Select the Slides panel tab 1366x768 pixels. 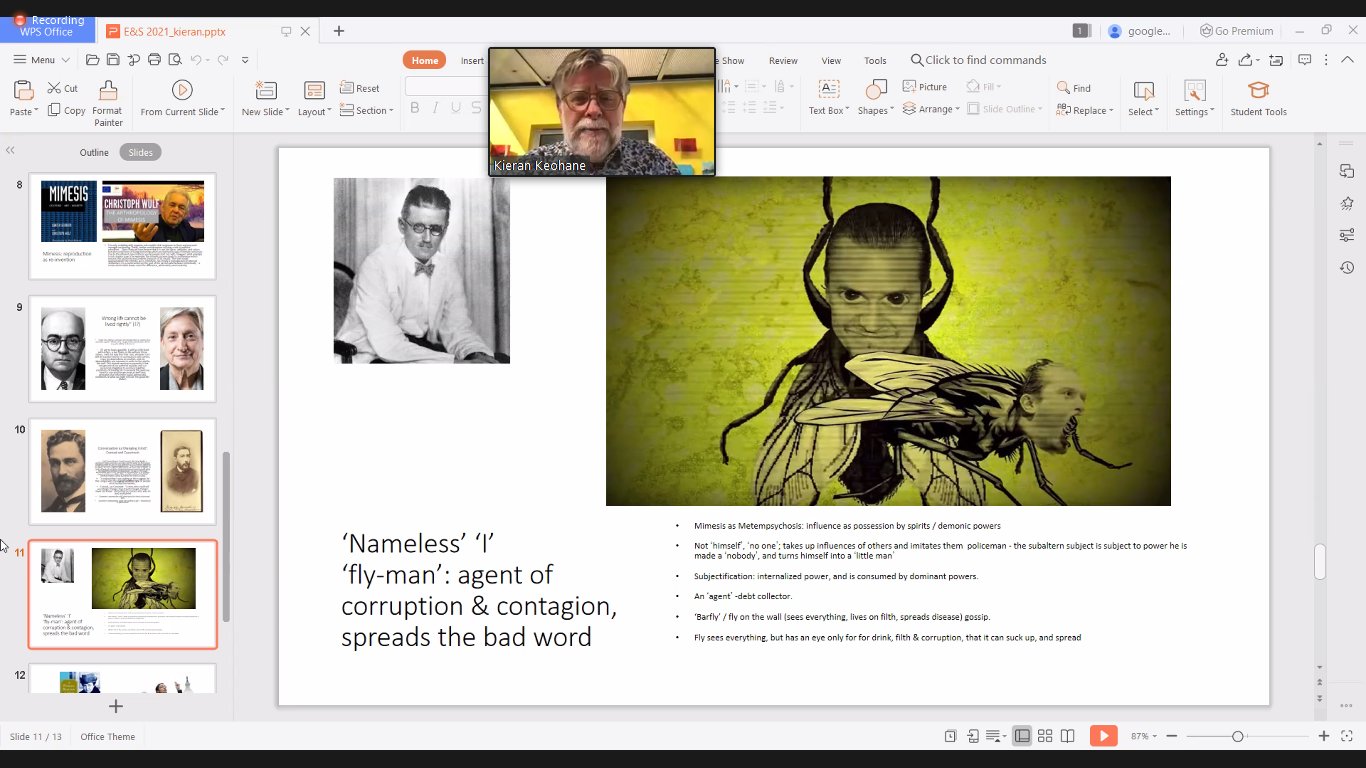(141, 152)
